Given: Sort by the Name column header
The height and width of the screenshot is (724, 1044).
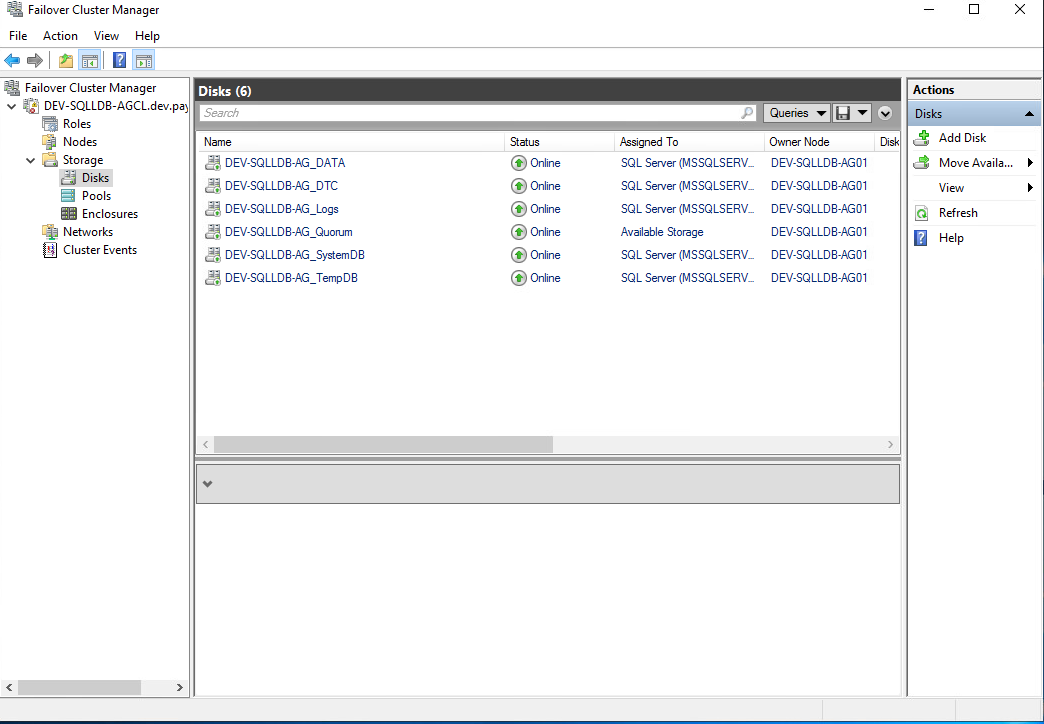Looking at the screenshot, I should [351, 142].
